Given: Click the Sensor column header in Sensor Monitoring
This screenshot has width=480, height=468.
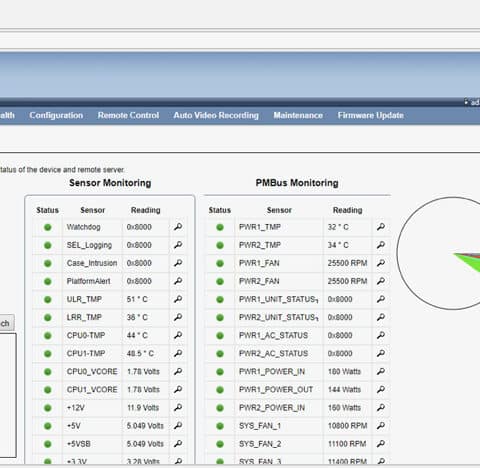Looking at the screenshot, I should 93,210.
